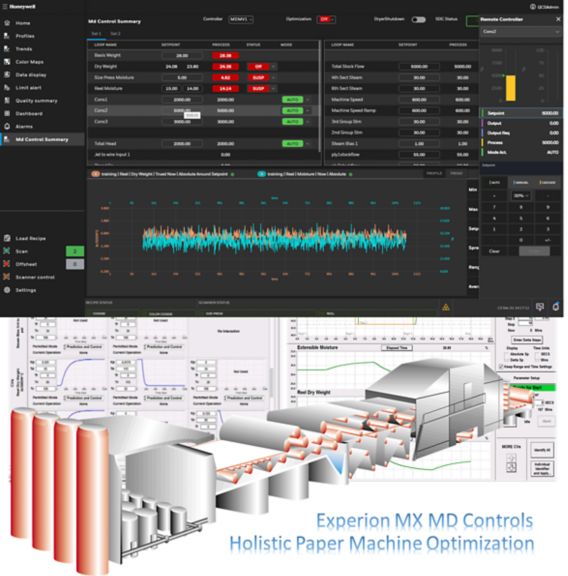Select the third keypad increment tab
568x576 pixels.
point(547,182)
